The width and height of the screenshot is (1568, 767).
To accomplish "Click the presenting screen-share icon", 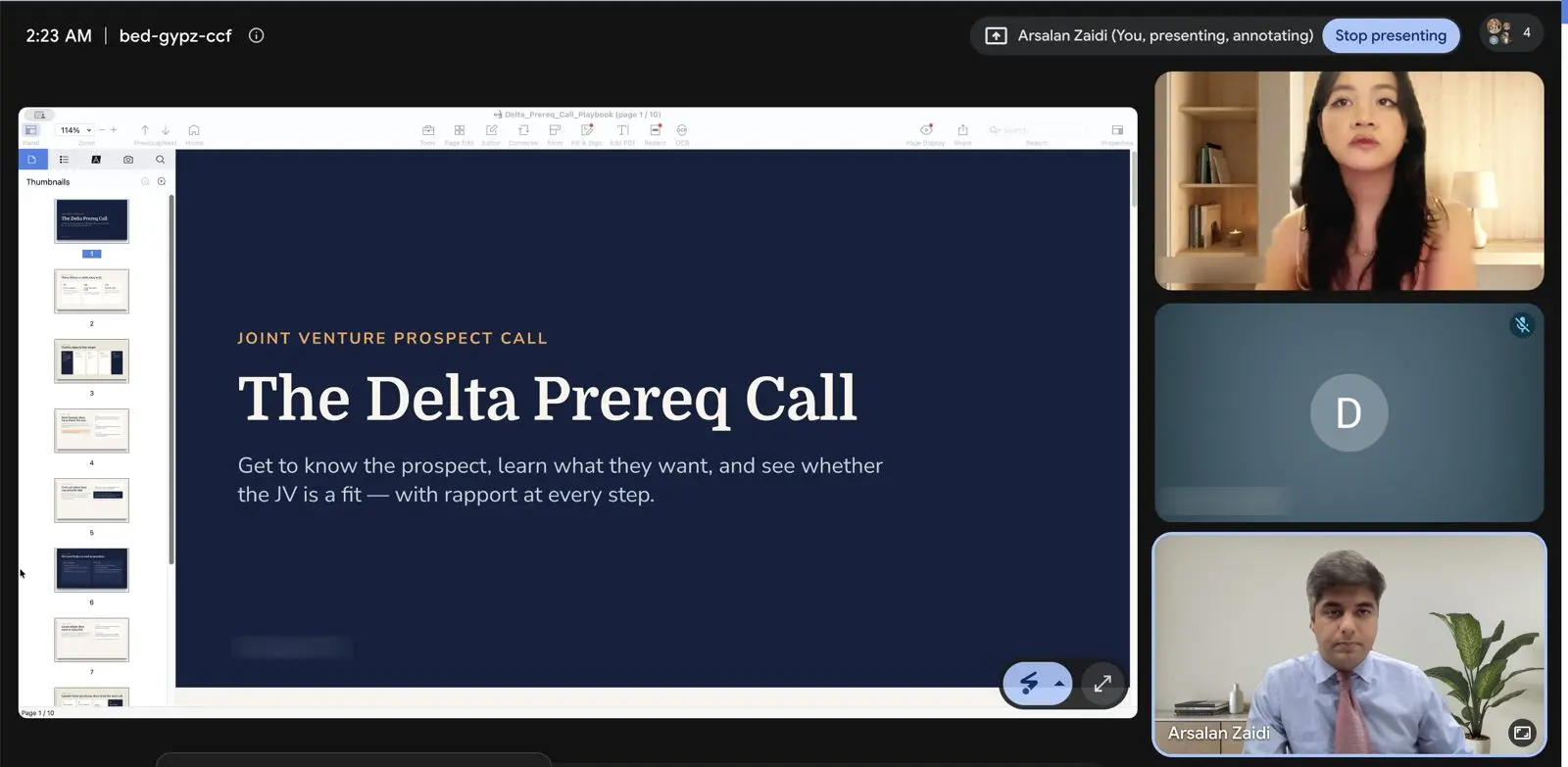I will (996, 35).
